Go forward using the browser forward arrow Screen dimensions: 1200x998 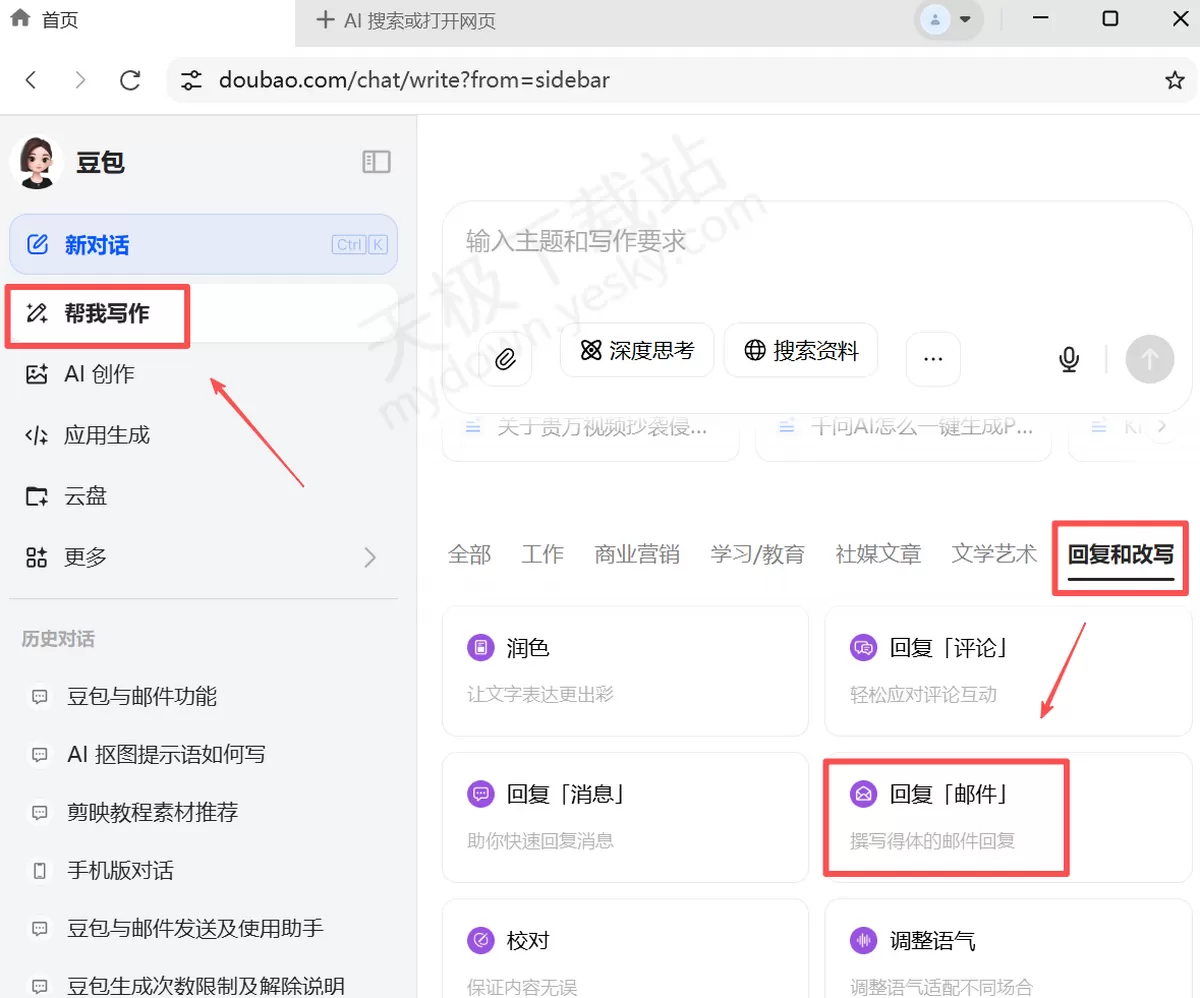[x=81, y=80]
